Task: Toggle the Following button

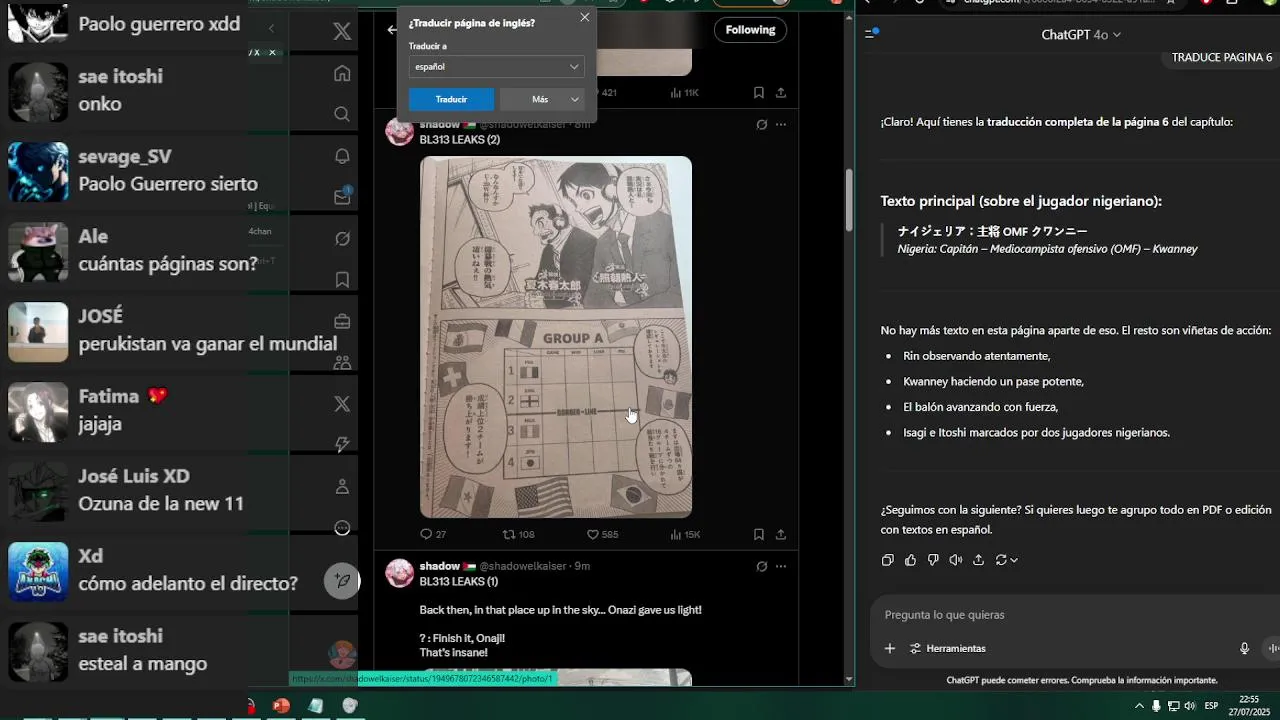Action: coord(750,30)
